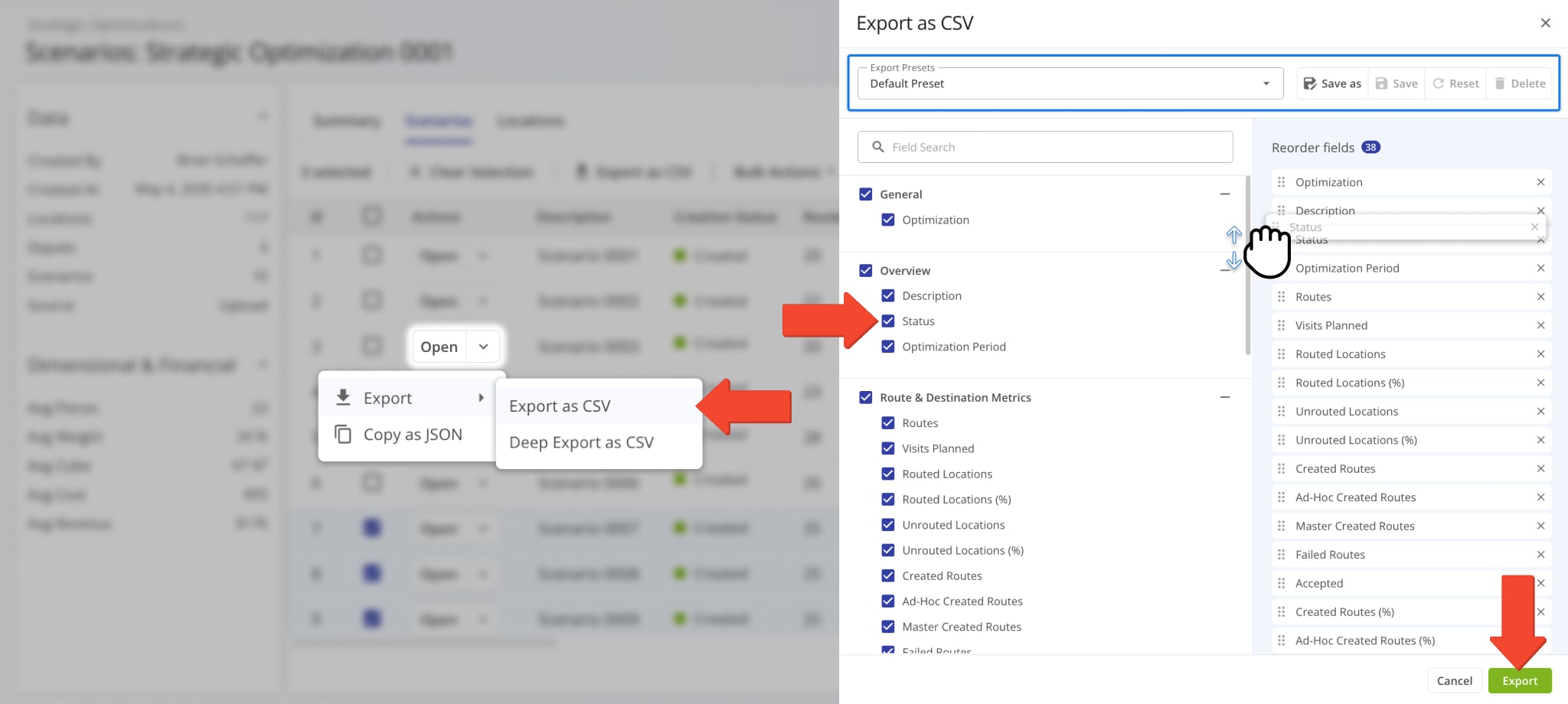1568x704 pixels.
Task: Click drag handle next to Created Routes
Action: (x=1282, y=468)
